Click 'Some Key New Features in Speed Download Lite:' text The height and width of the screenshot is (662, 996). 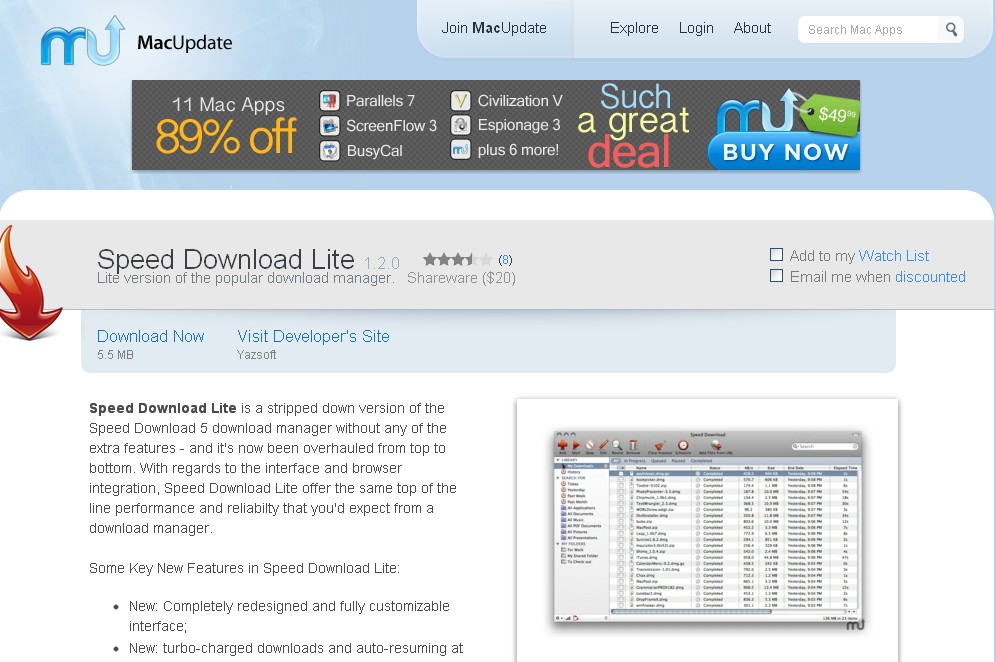(x=245, y=568)
